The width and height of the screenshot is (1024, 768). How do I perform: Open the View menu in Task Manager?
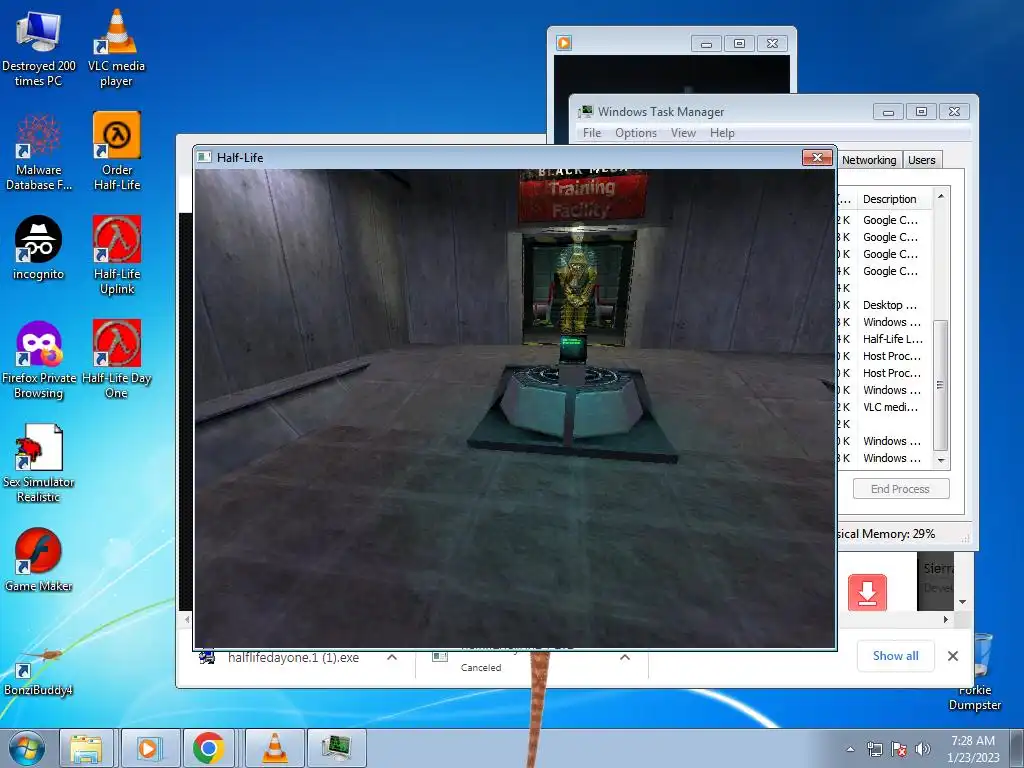coord(683,133)
